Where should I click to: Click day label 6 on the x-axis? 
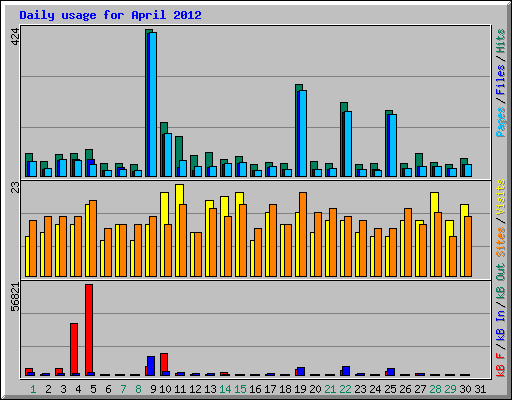(x=108, y=389)
